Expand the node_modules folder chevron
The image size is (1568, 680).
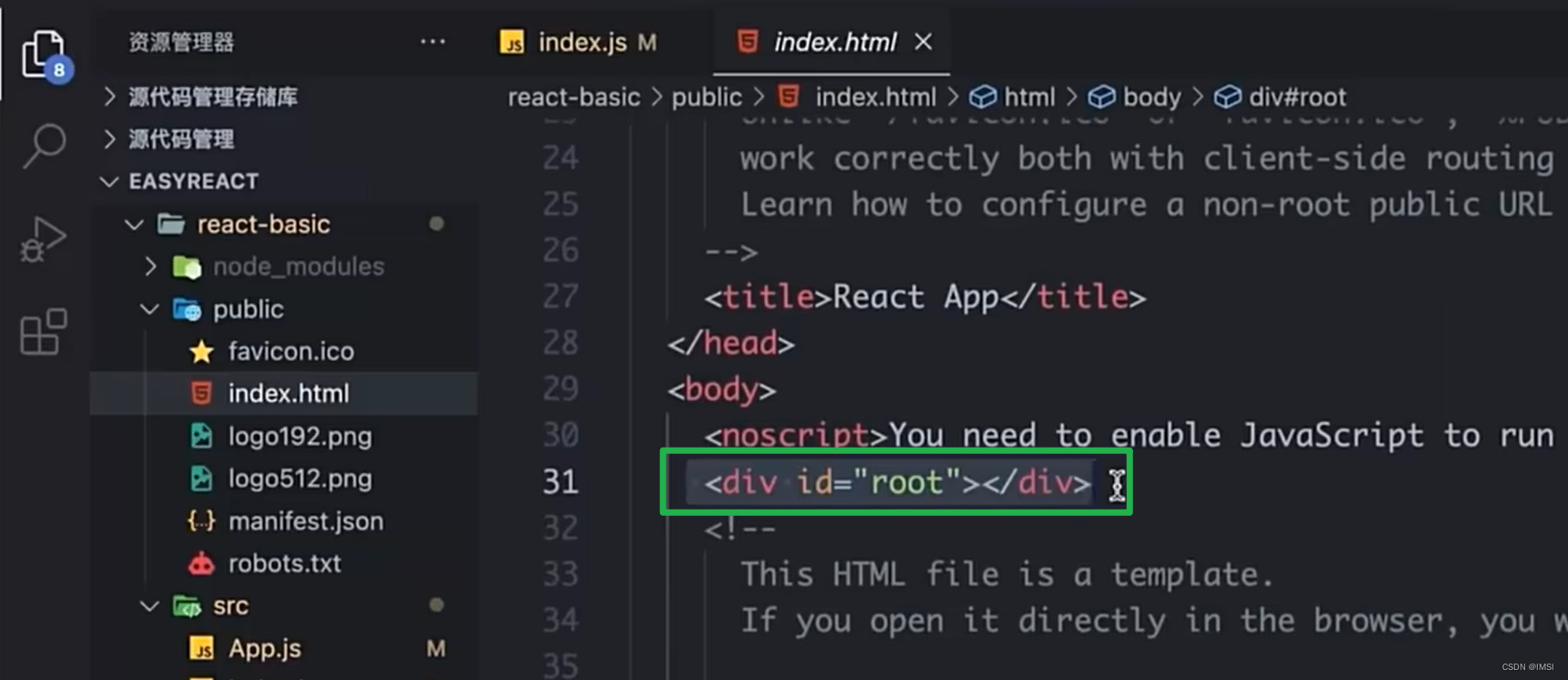(150, 266)
